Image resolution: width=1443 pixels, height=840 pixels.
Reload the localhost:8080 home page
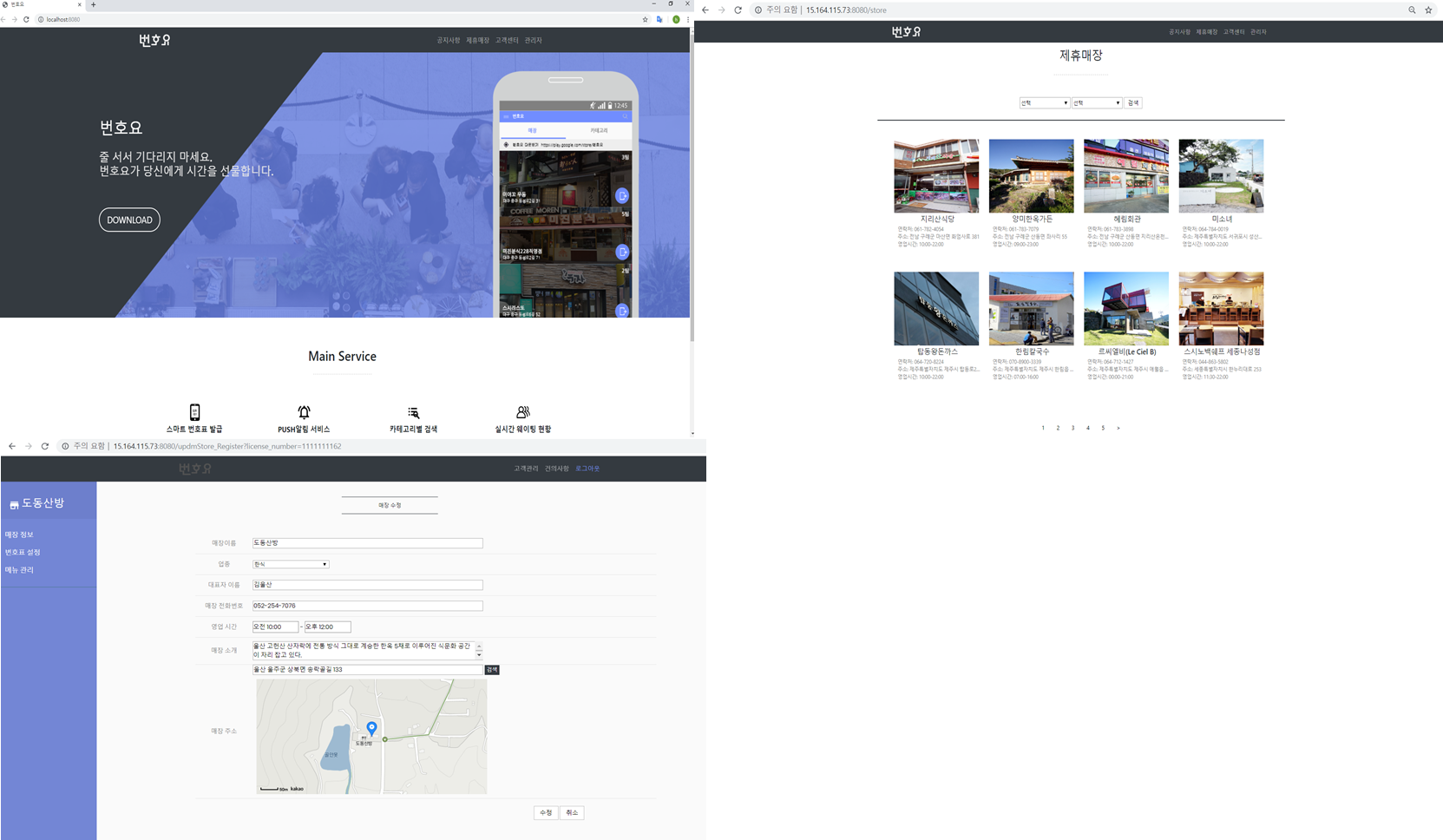pos(26,19)
